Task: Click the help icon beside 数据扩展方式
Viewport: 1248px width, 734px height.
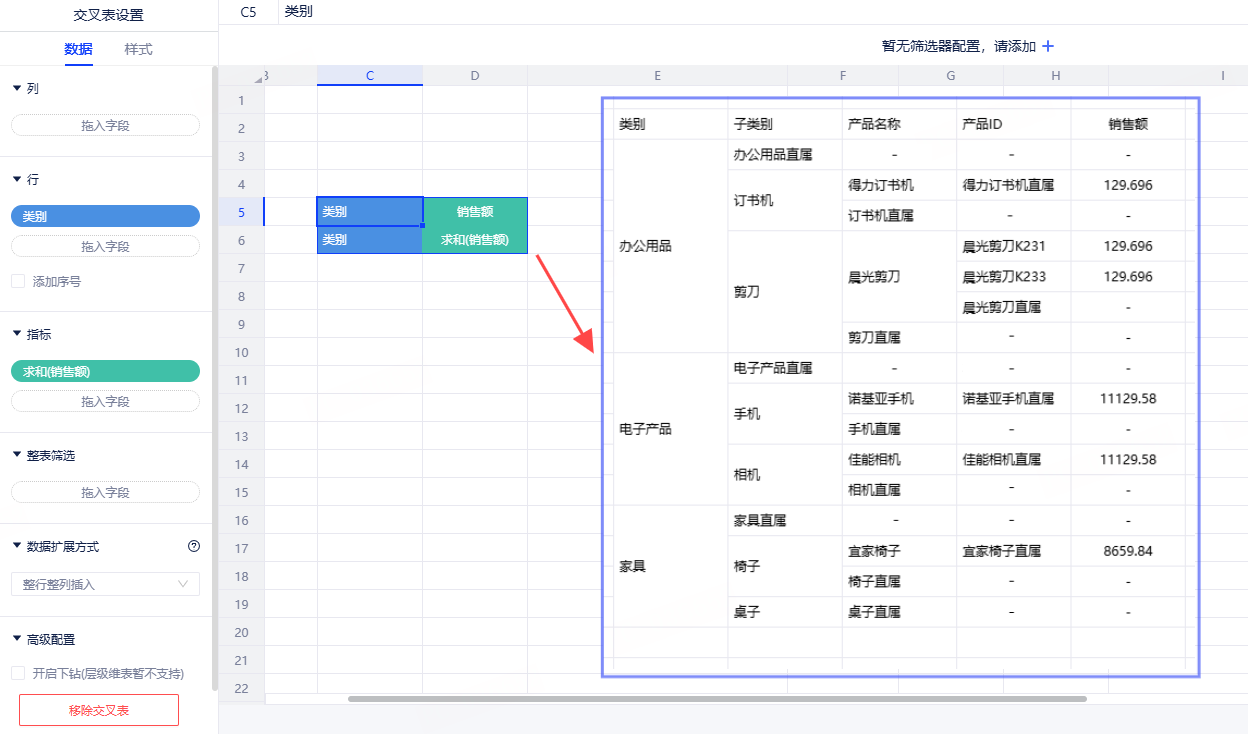Action: 194,546
